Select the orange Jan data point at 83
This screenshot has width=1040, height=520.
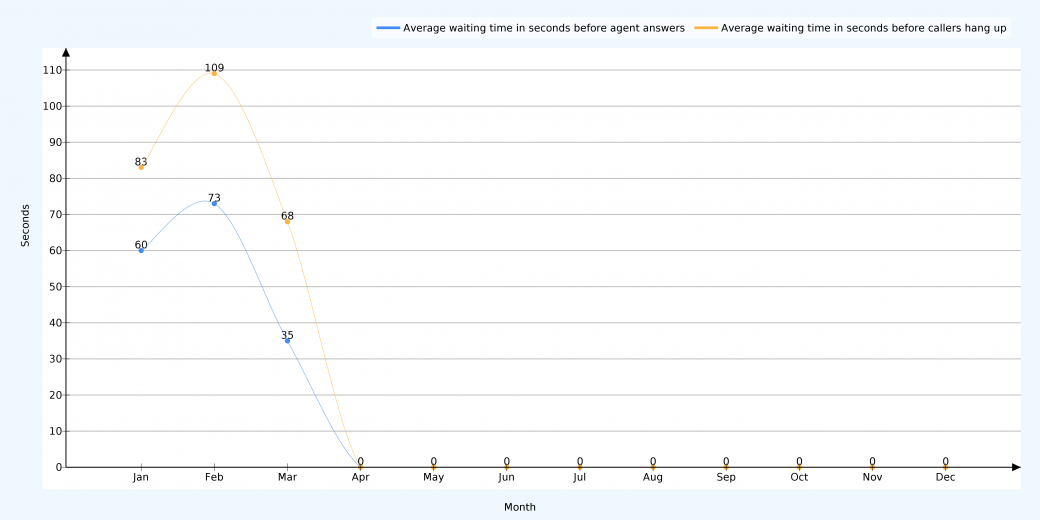(141, 167)
